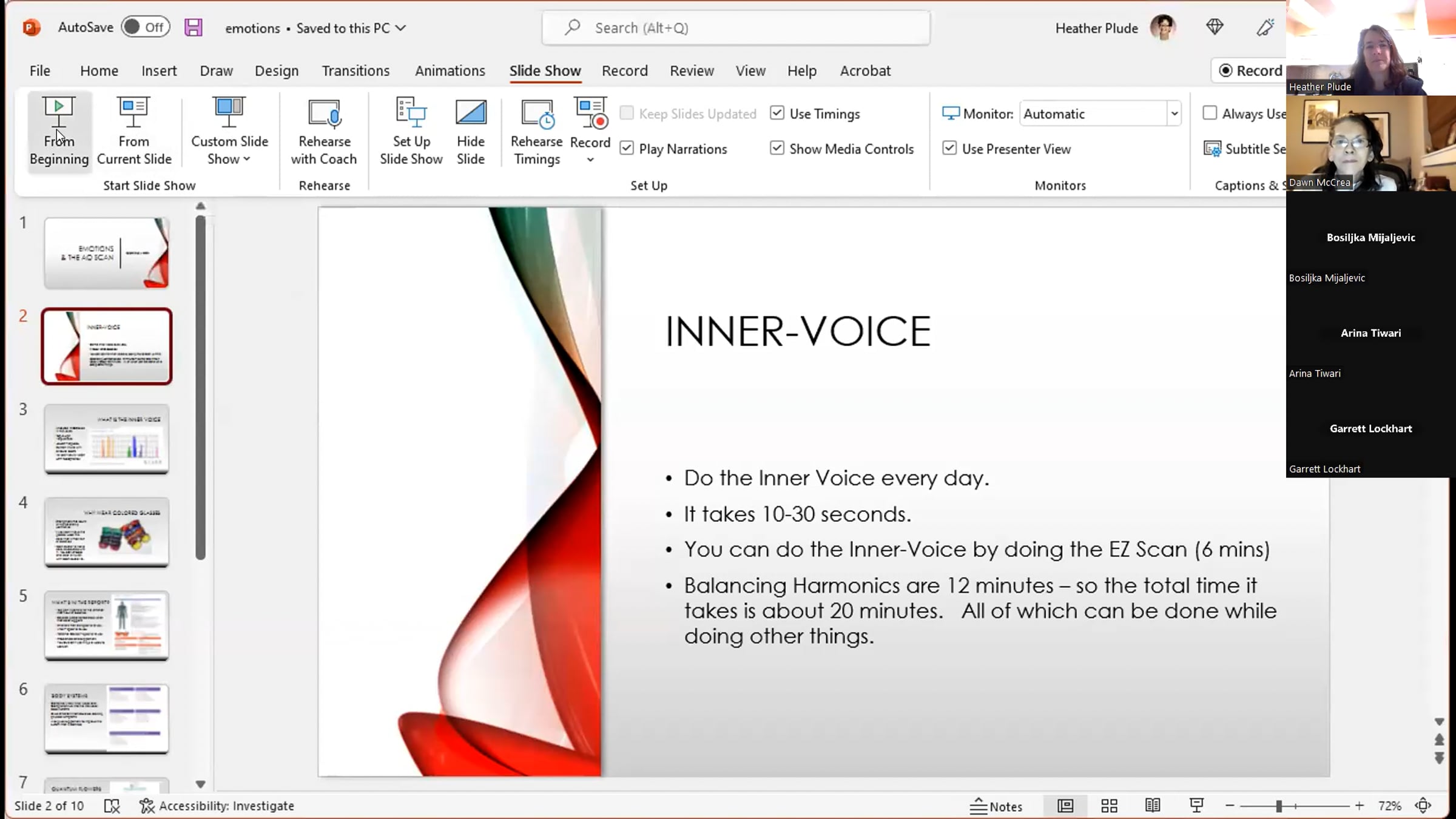Viewport: 1456px width, 819px height.
Task: Open the Record dropdown arrow in Set Up
Action: tap(590, 160)
